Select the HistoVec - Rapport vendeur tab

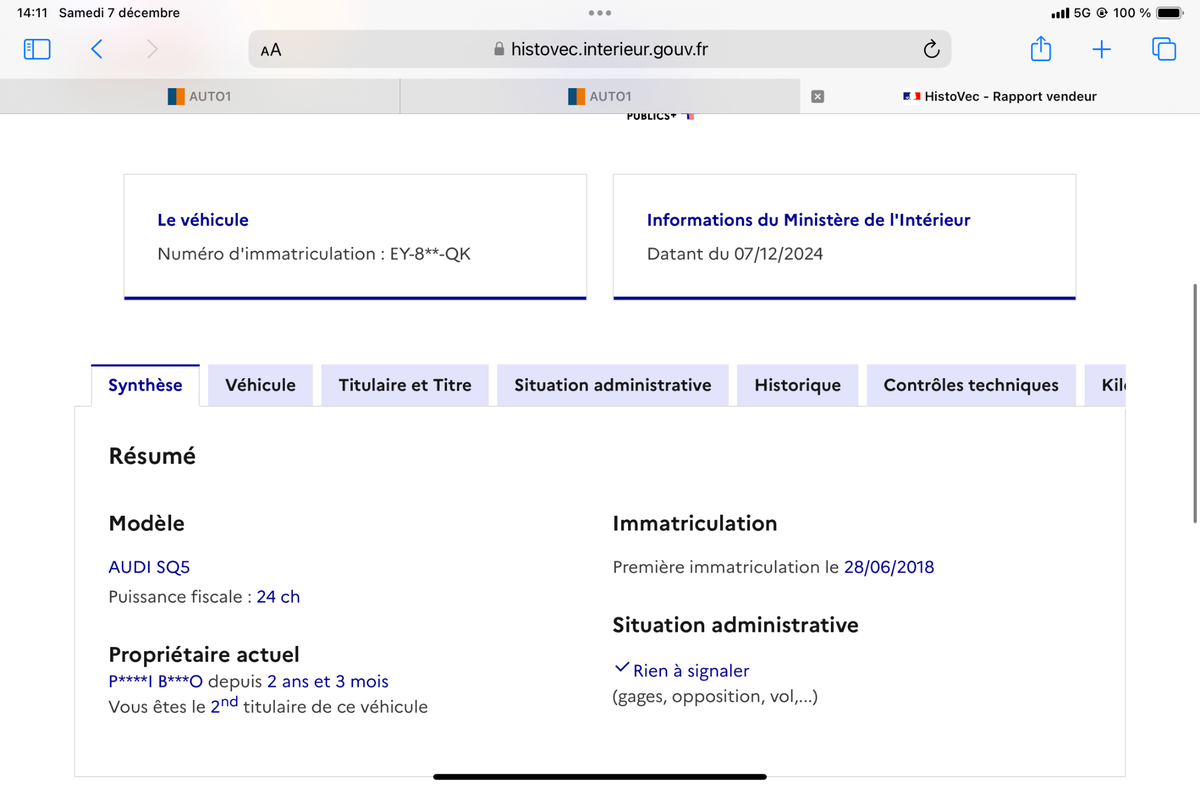[1000, 97]
